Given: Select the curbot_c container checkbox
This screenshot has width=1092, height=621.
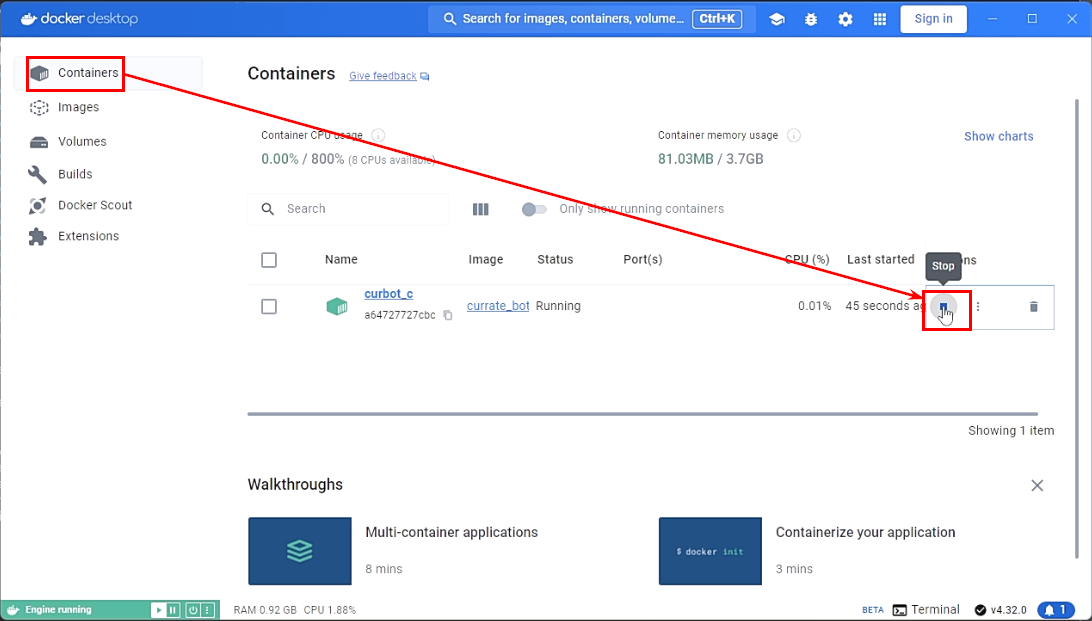Looking at the screenshot, I should pyautogui.click(x=268, y=307).
